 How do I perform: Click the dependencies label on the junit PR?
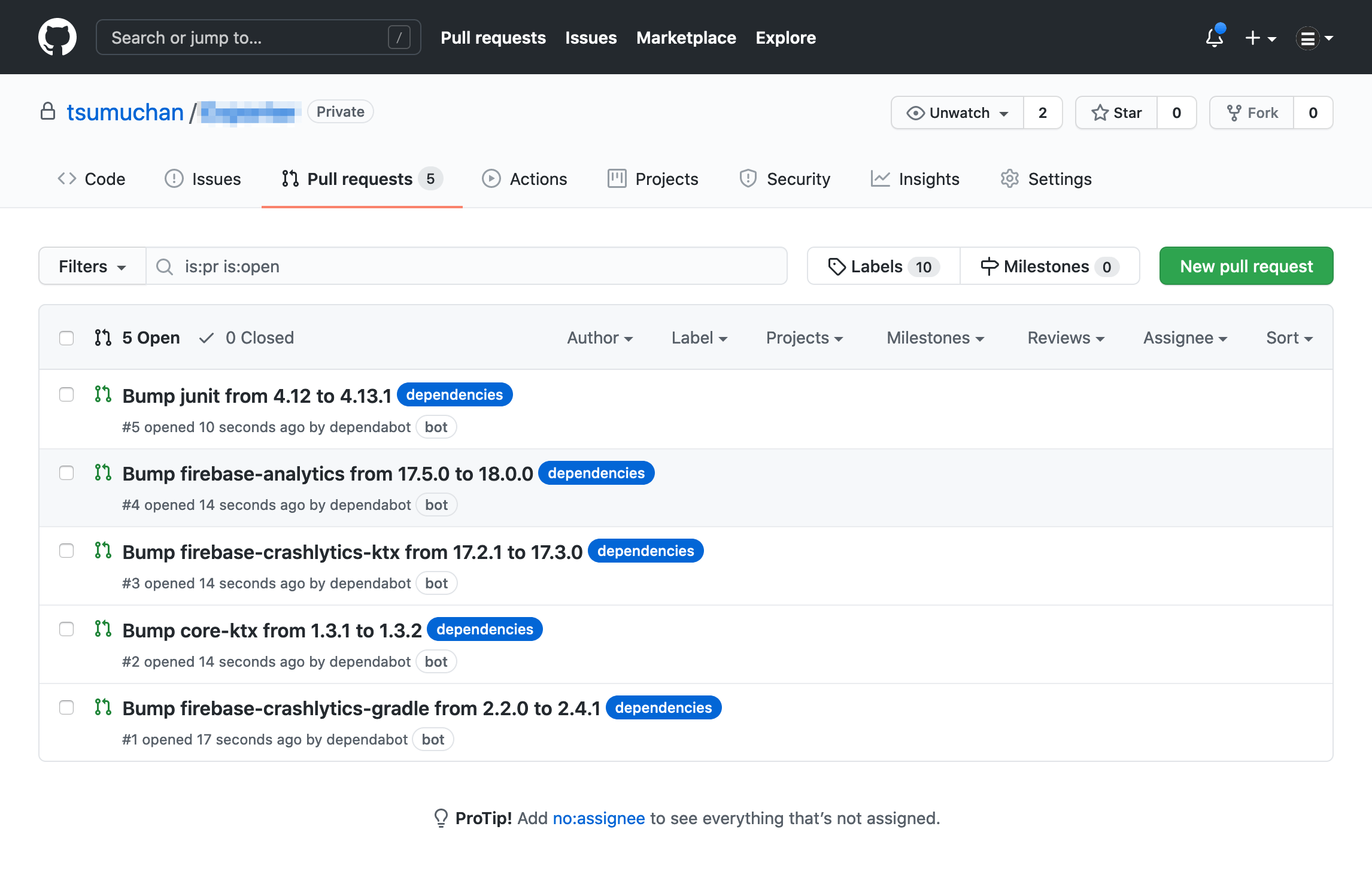point(454,394)
